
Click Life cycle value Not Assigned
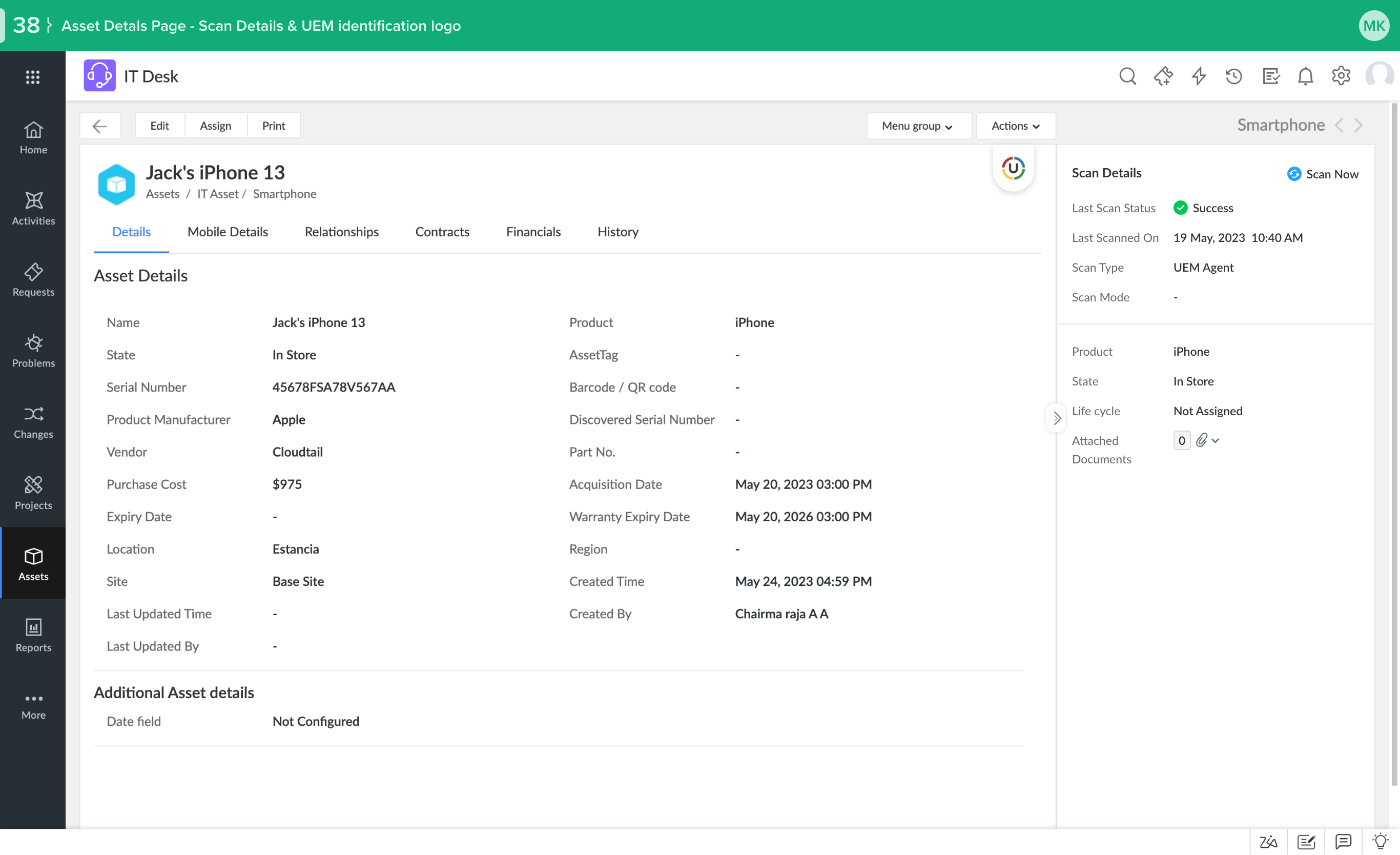click(x=1208, y=411)
